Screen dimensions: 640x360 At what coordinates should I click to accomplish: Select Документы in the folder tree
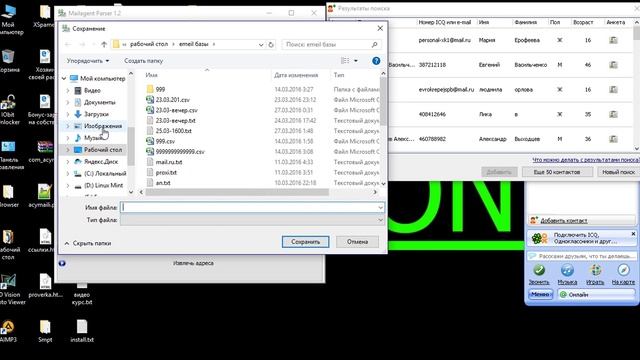pos(100,102)
